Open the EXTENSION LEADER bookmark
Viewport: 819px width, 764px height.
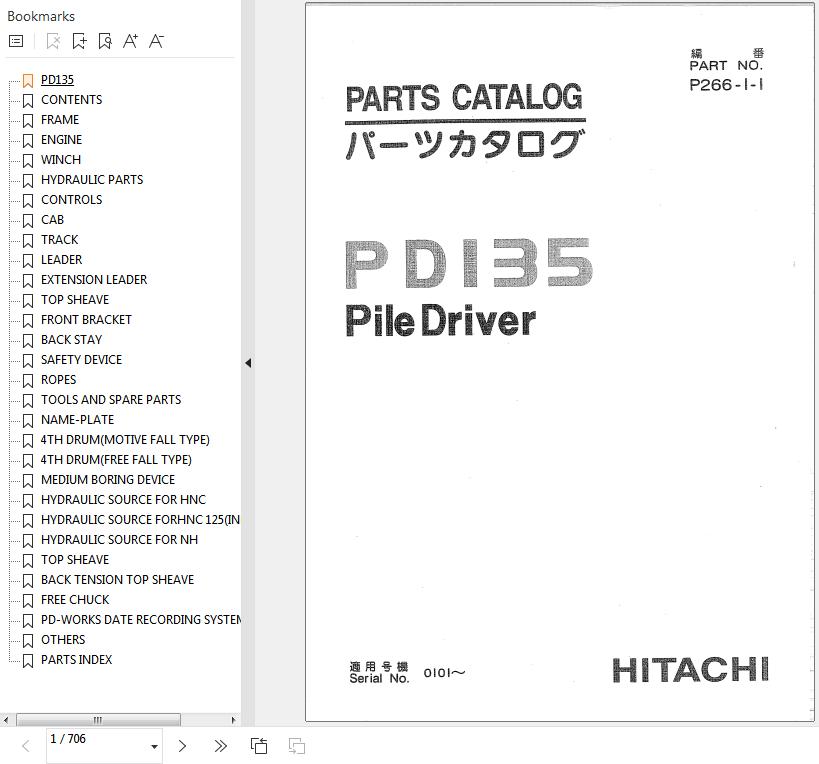(x=94, y=280)
